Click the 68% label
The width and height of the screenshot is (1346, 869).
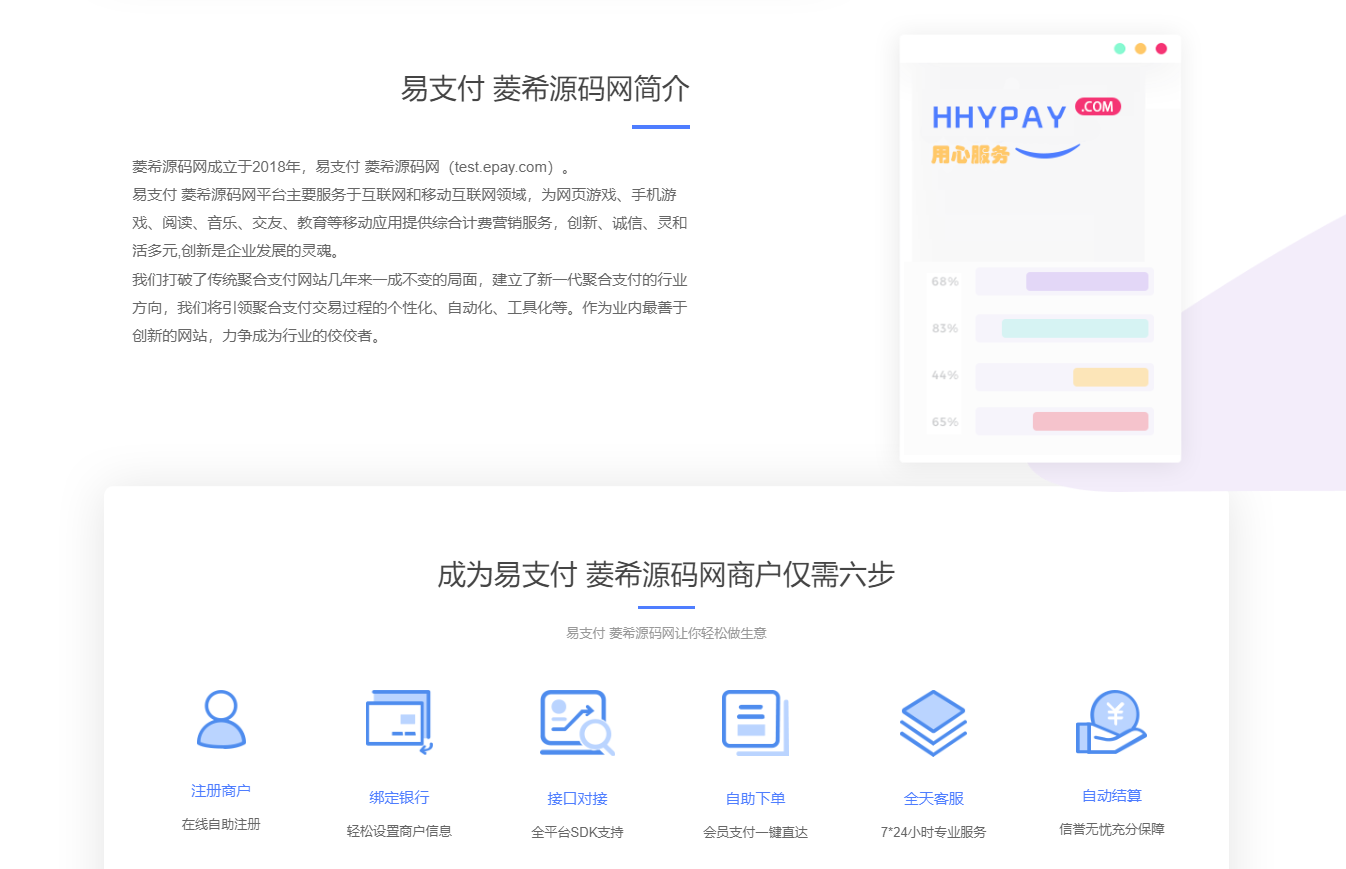point(945,281)
